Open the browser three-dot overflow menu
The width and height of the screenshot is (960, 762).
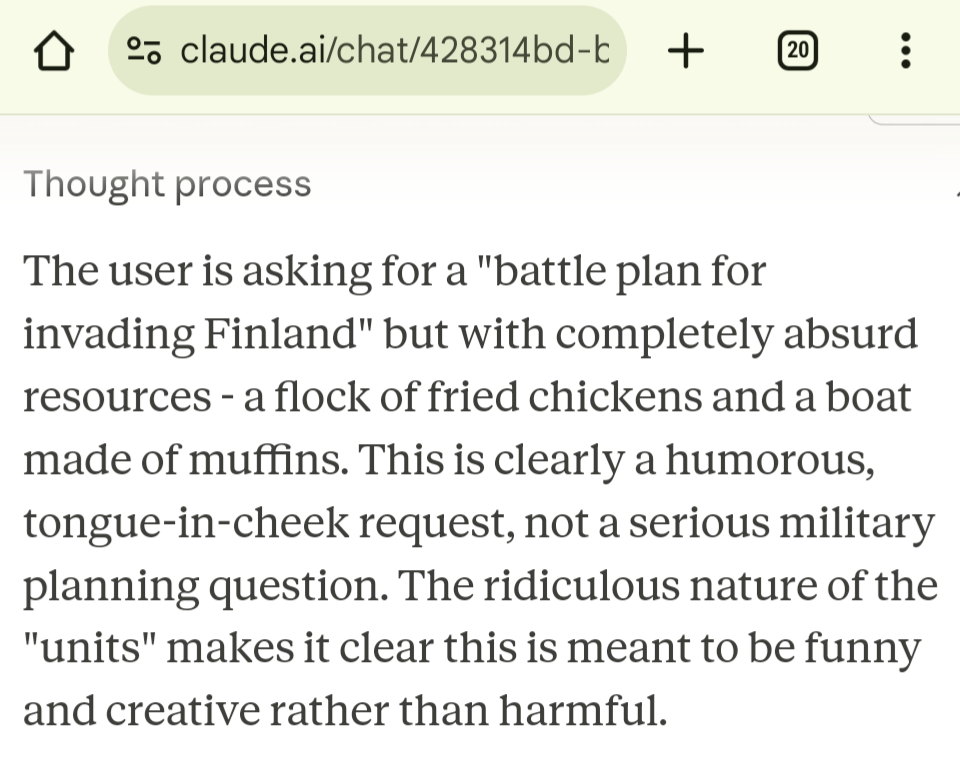906,50
